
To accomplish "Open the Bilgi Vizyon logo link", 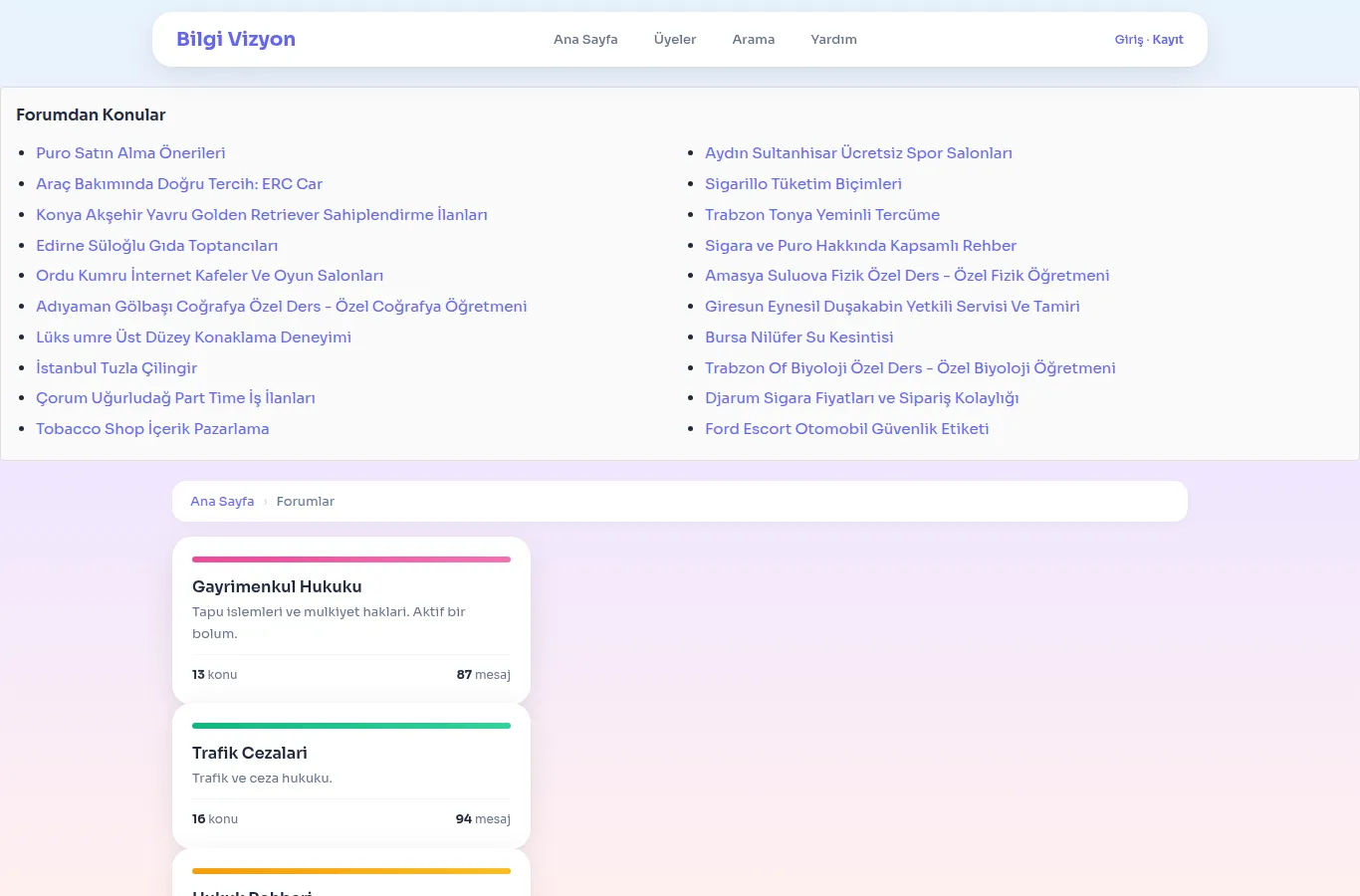I will coord(236,39).
